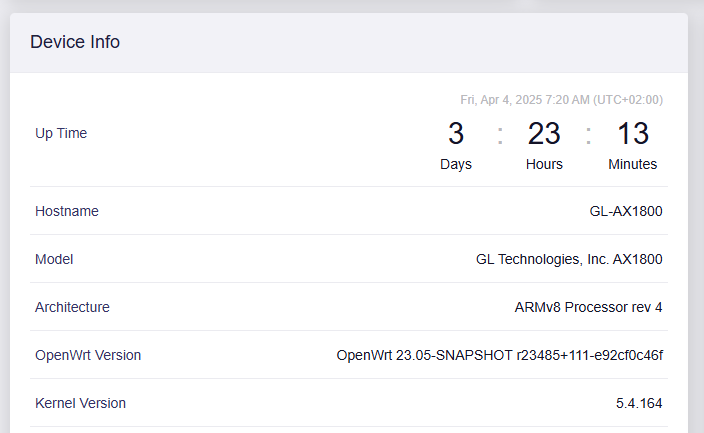Select the uptime days value 3
The height and width of the screenshot is (433, 704).
(x=456, y=133)
